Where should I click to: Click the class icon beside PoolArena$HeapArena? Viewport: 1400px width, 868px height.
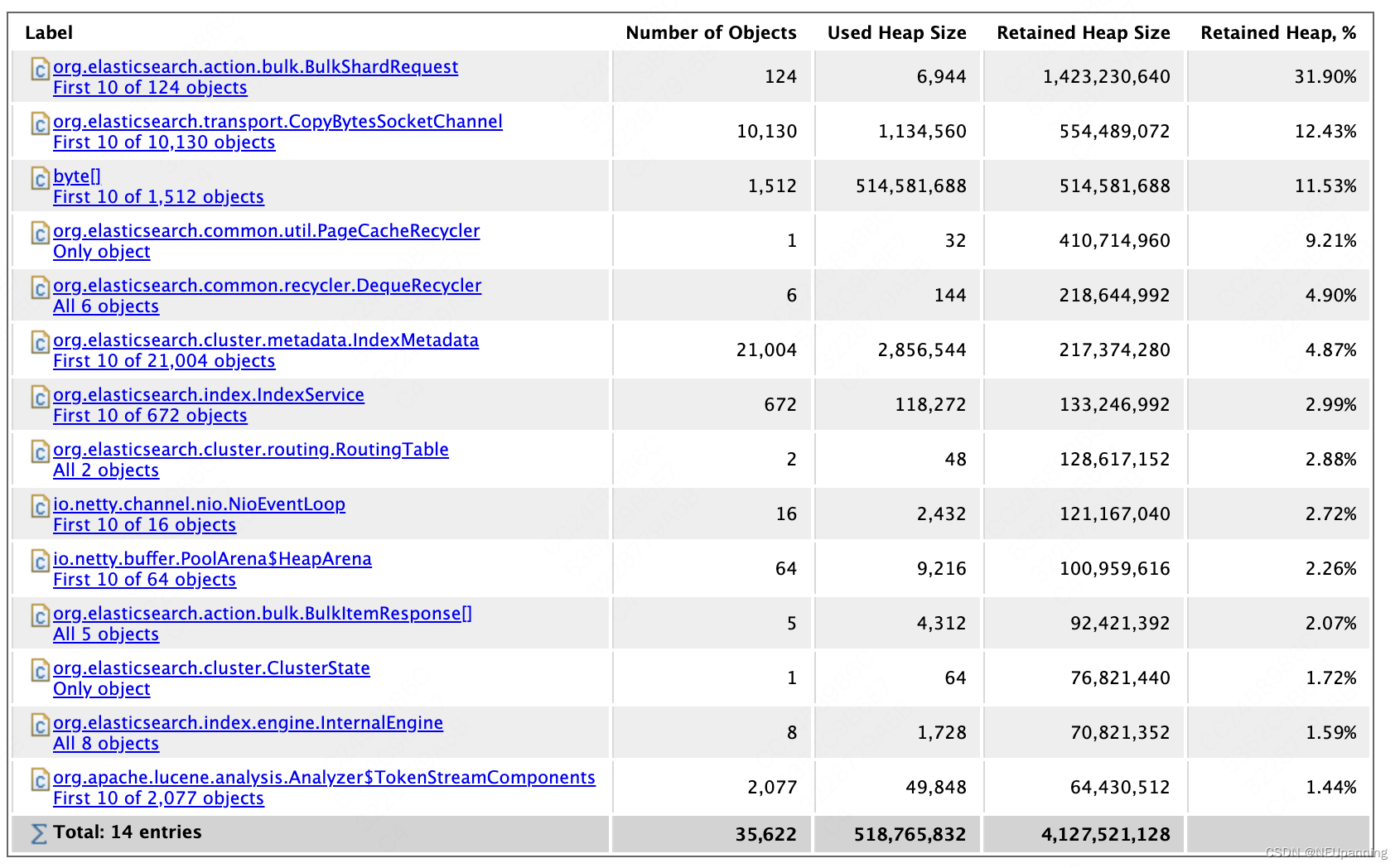[x=40, y=561]
